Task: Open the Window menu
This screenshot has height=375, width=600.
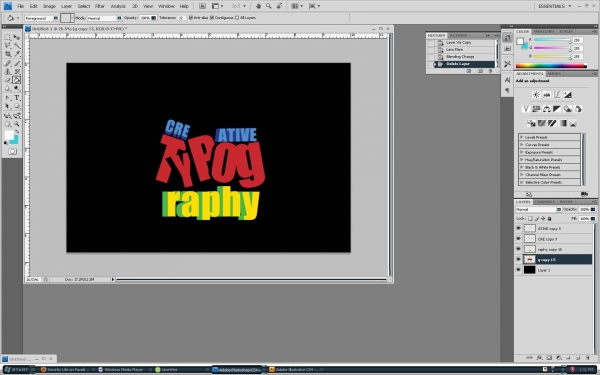Action: (166, 6)
